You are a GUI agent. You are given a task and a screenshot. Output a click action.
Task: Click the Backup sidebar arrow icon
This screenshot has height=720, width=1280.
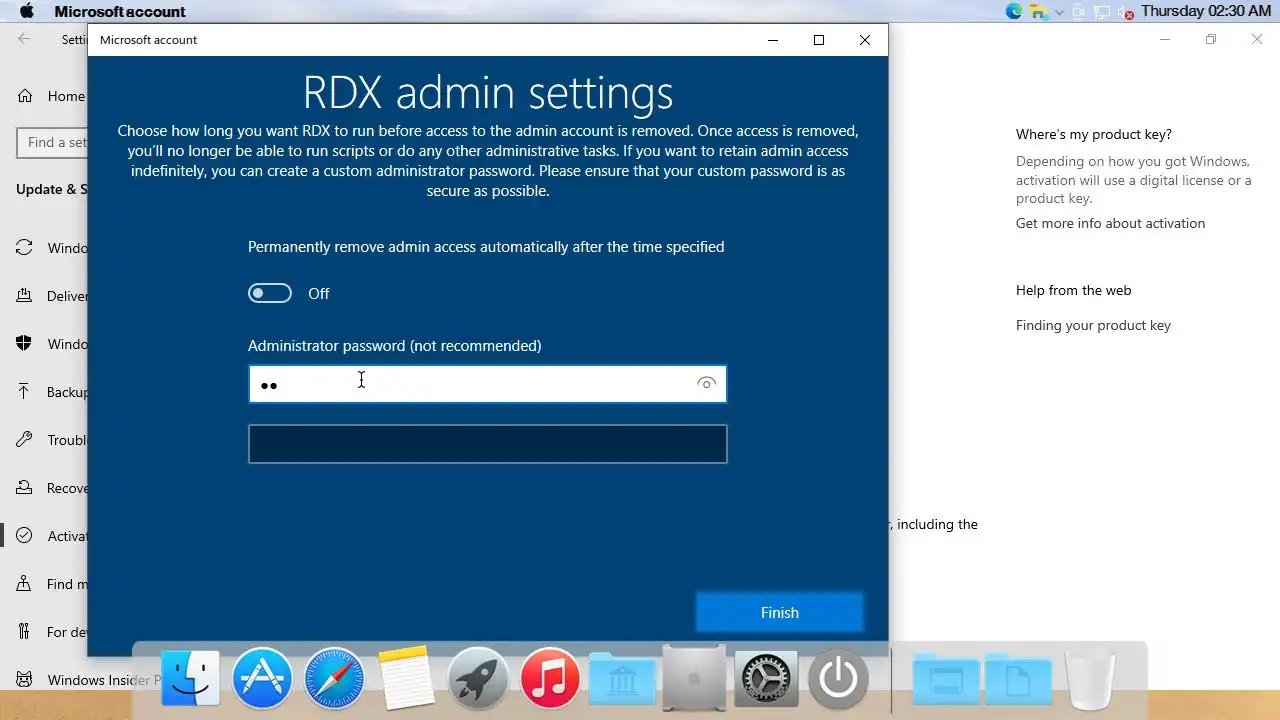[x=24, y=392]
